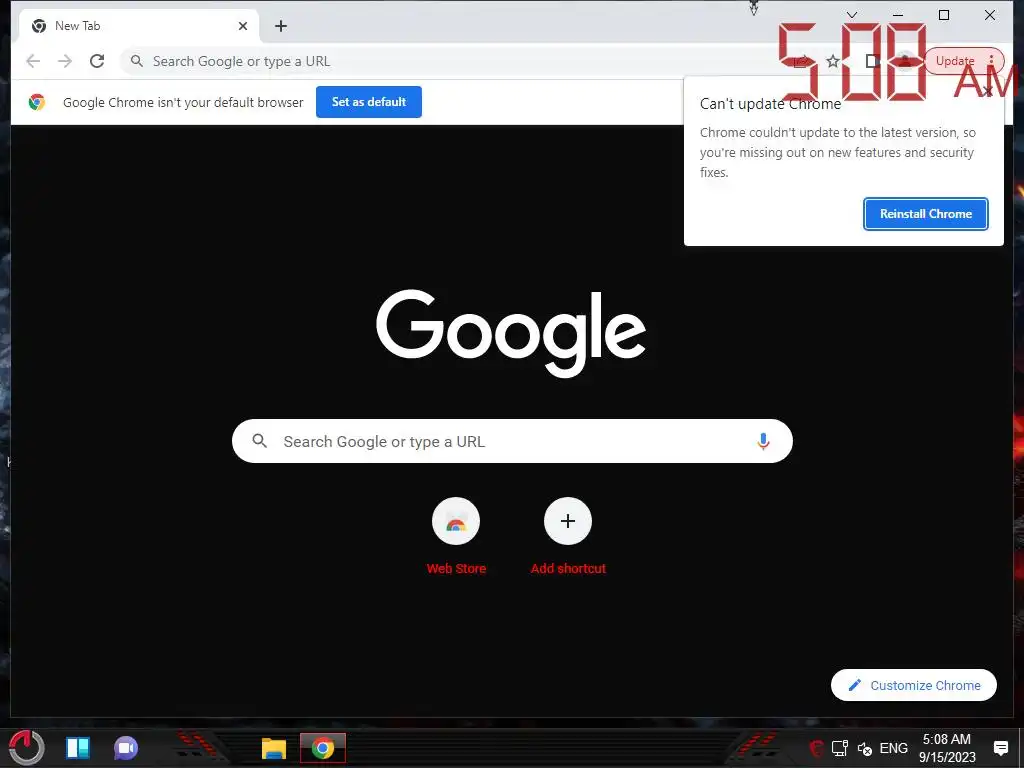This screenshot has width=1024, height=768.
Task: Open the side panel icon in toolbar
Action: pos(872,61)
